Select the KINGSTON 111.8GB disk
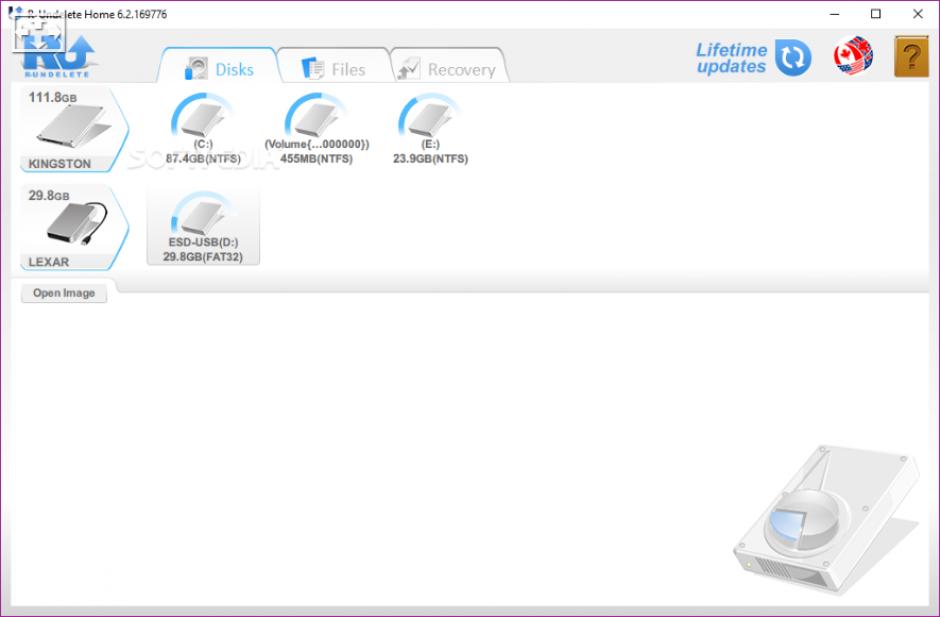 coord(74,130)
